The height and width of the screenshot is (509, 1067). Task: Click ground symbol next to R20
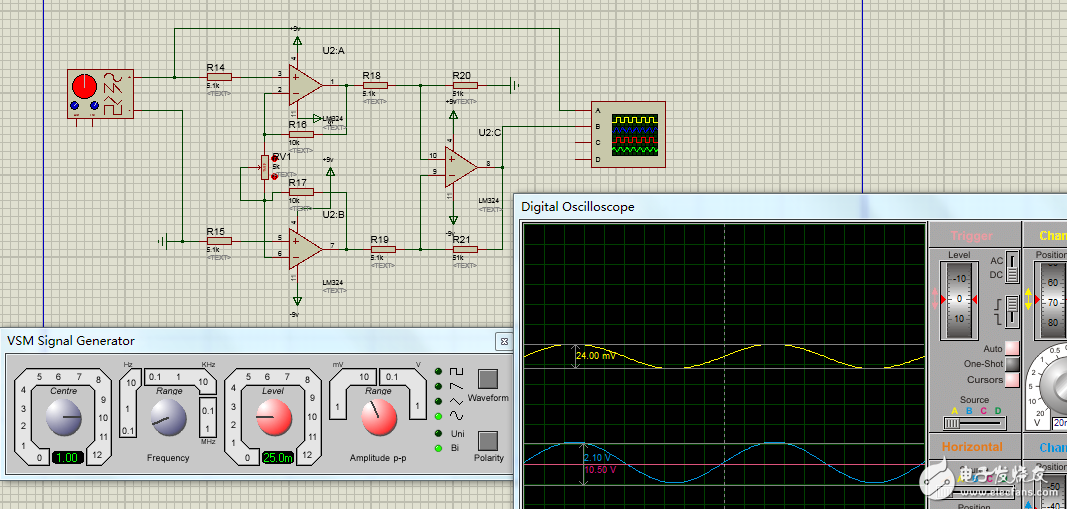(515, 85)
